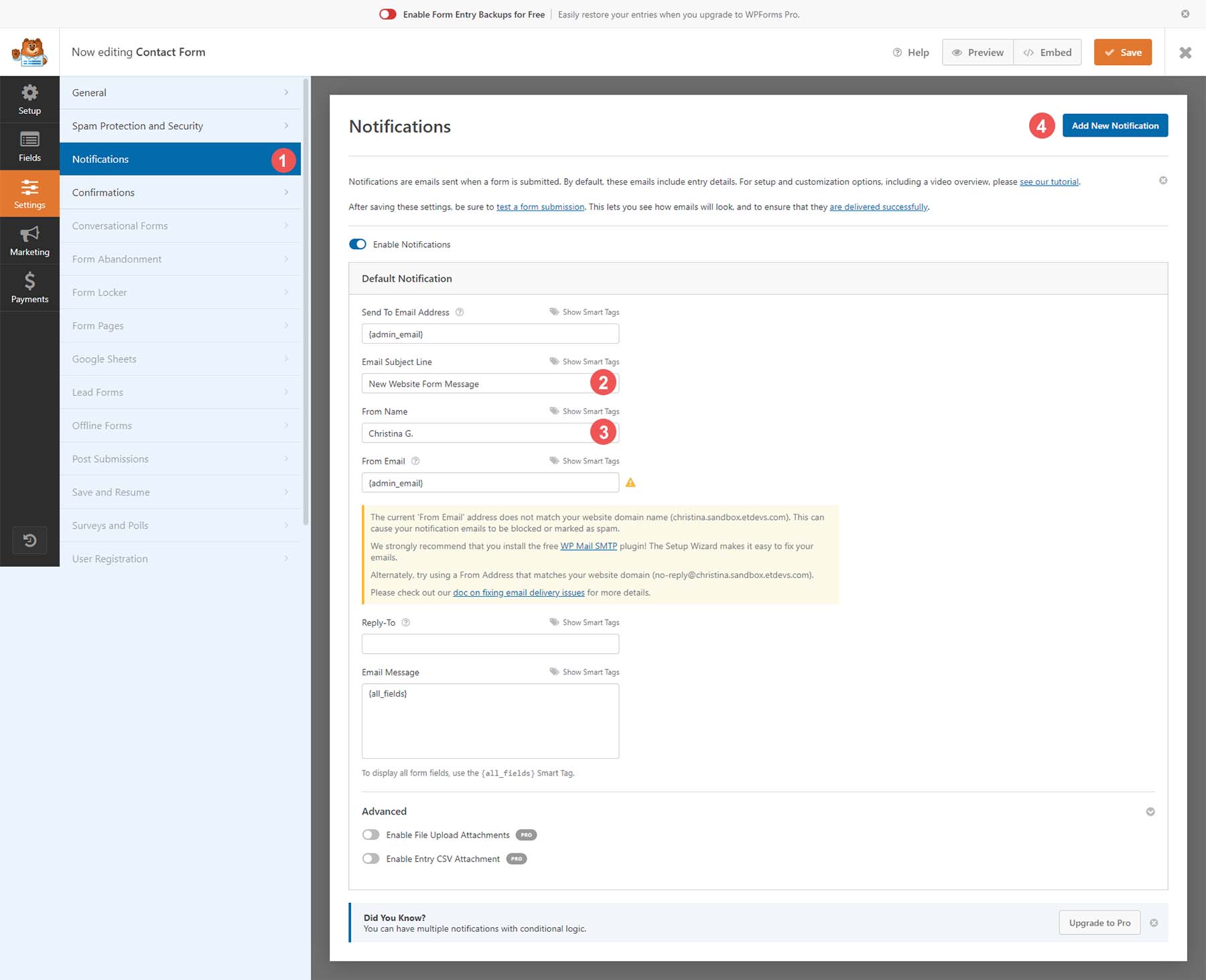Open the Payments panel
This screenshot has height=980, width=1206.
click(29, 287)
